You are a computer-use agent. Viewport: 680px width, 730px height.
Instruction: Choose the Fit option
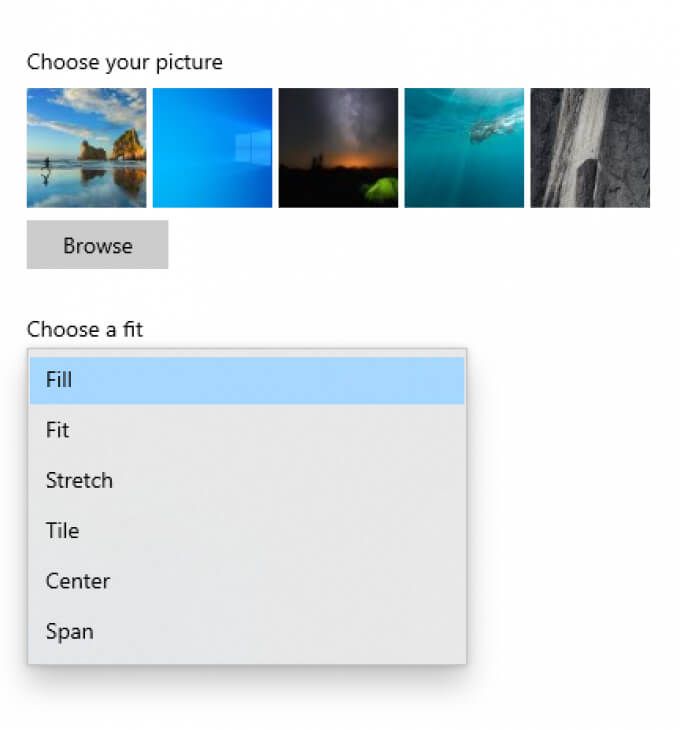[247, 430]
